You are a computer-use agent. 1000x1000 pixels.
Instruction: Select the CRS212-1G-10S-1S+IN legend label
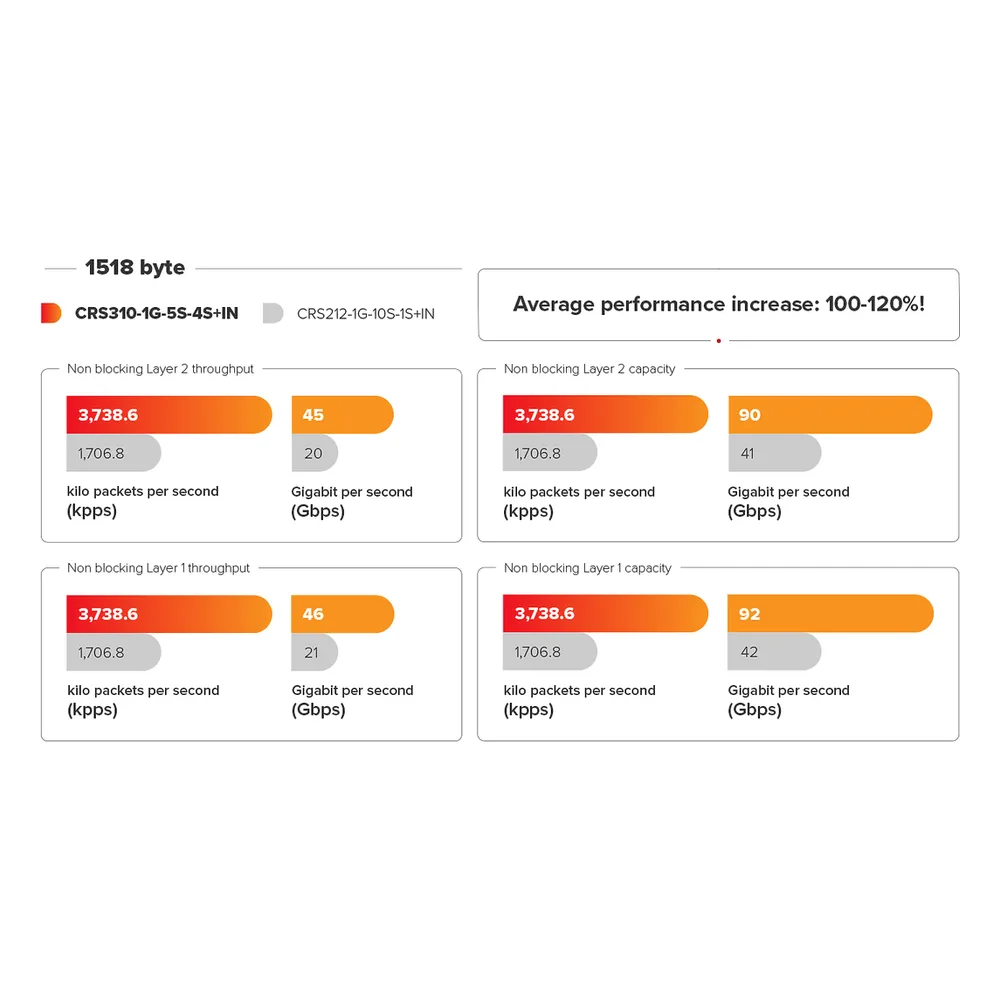[365, 314]
